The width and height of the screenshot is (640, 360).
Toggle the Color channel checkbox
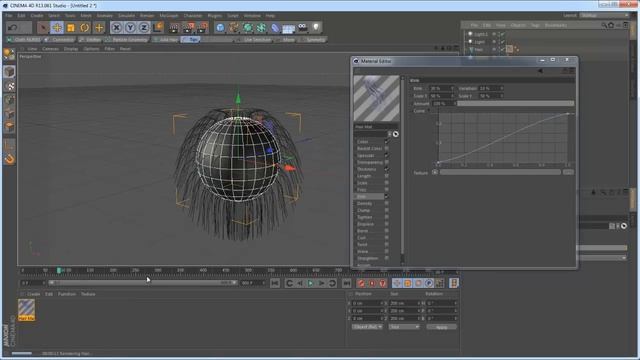(386, 142)
